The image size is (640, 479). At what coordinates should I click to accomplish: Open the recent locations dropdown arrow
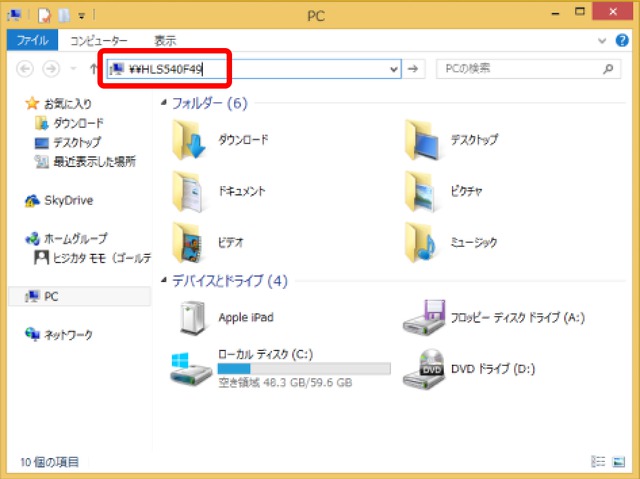click(73, 69)
